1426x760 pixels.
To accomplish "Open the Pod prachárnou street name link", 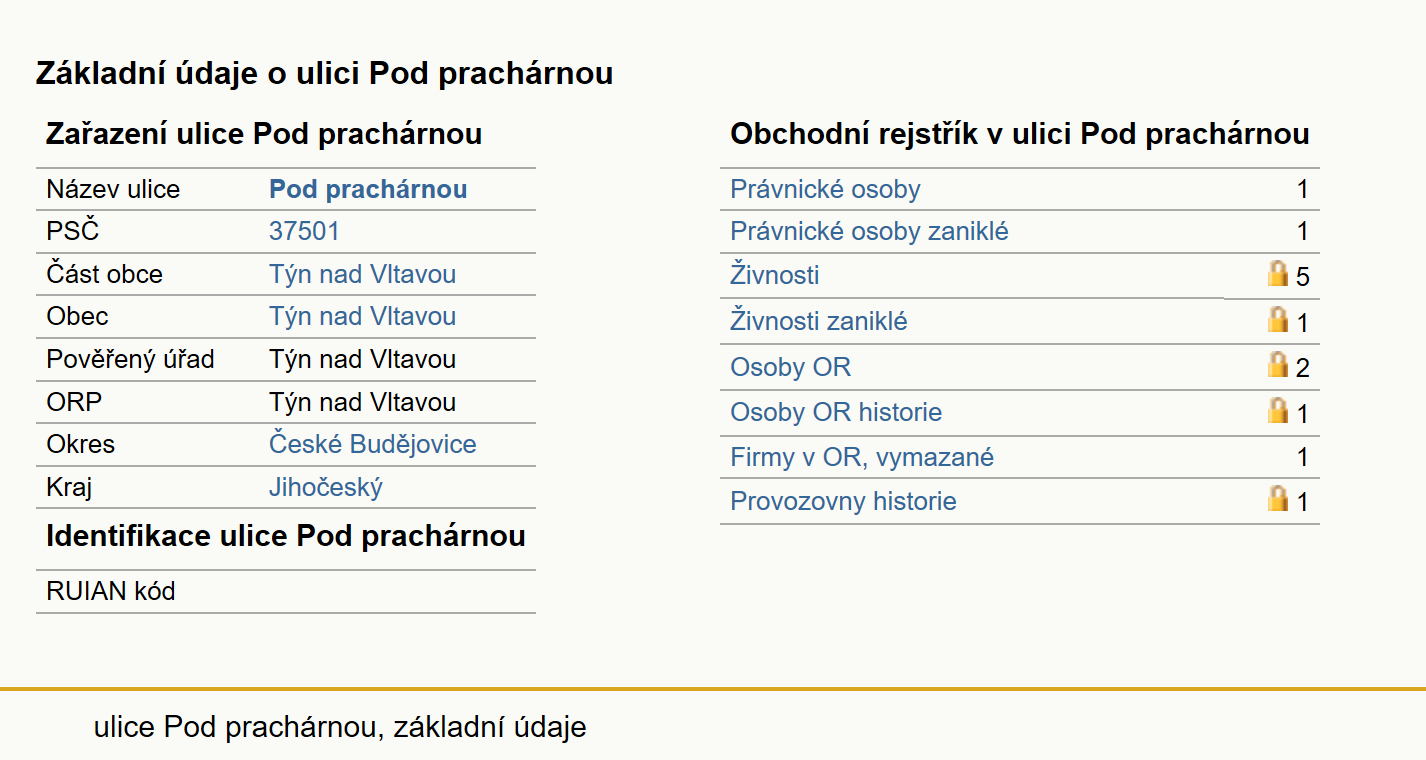I will 368,189.
